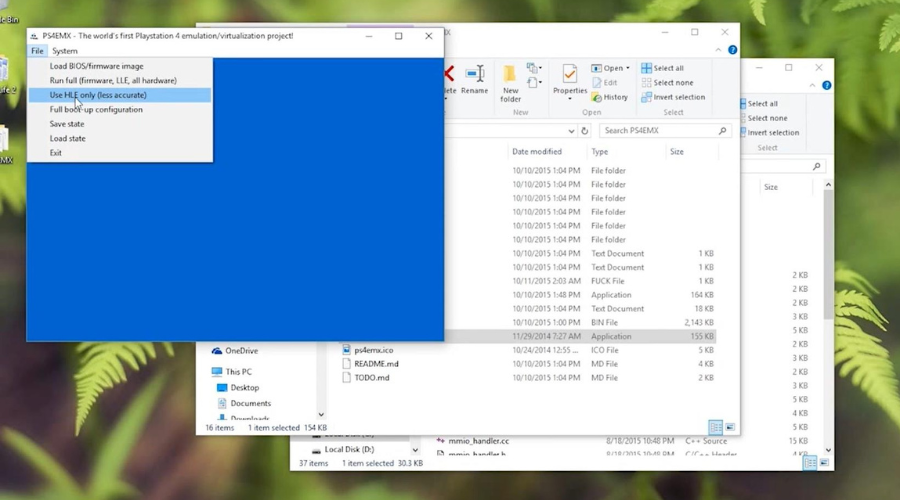This screenshot has height=500, width=900.
Task: Open the File menu in PS4EMX
Action: point(37,51)
